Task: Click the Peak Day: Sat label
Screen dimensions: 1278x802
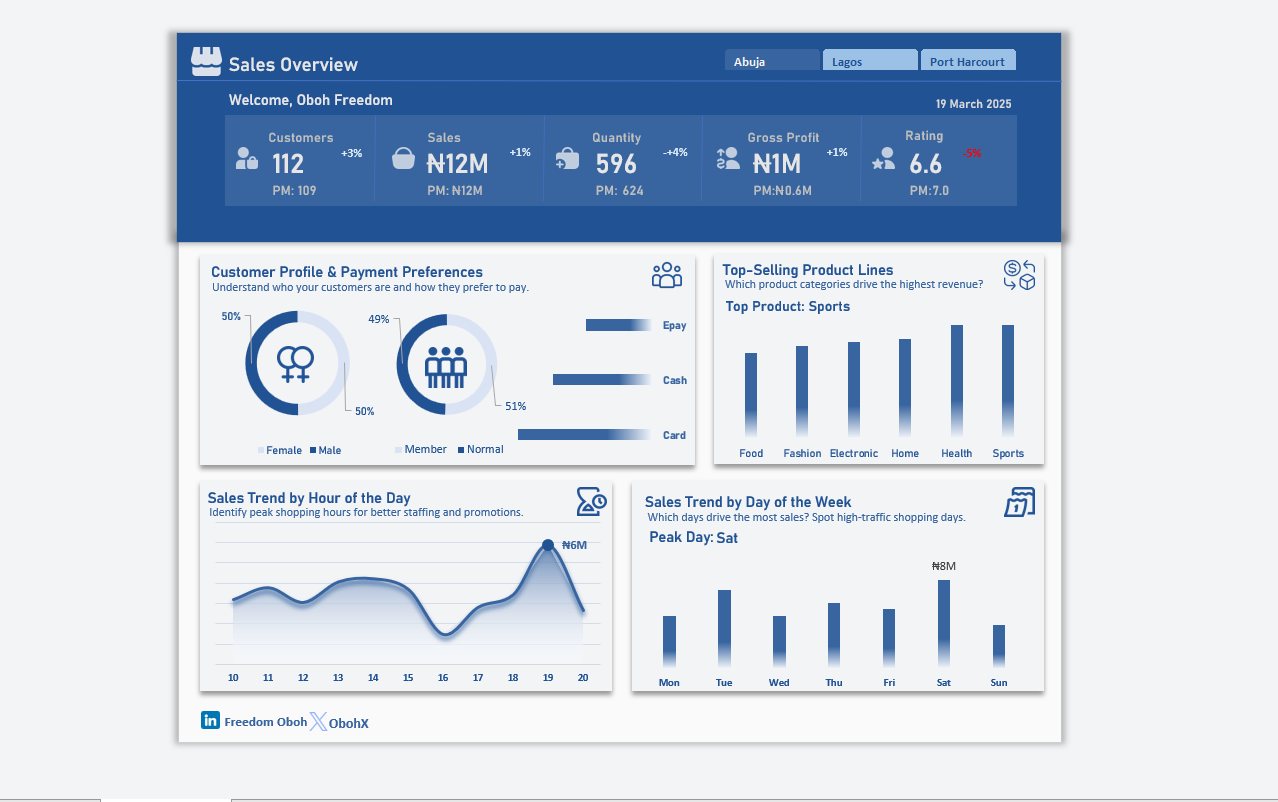Action: coord(694,538)
